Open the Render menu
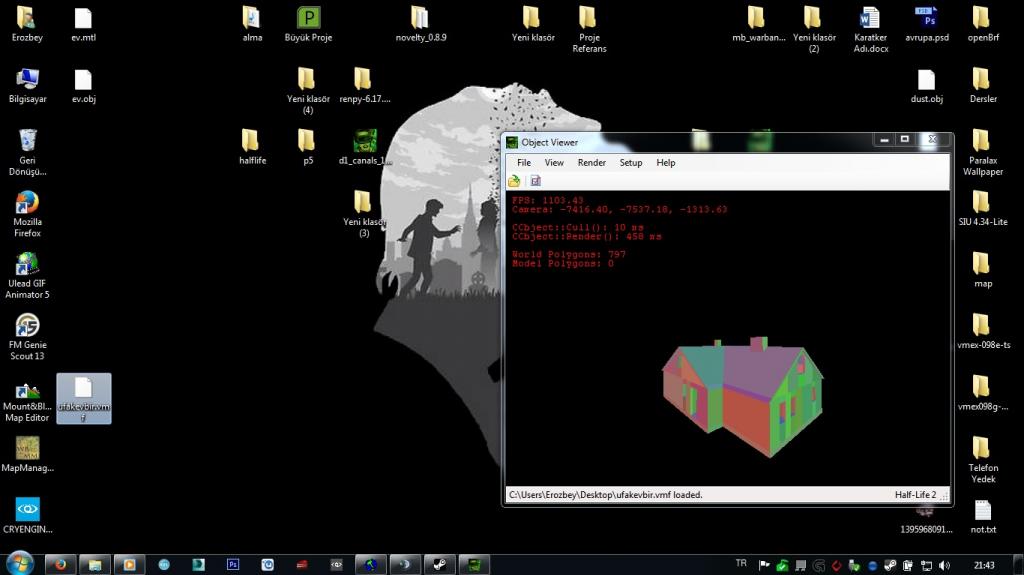The width and height of the screenshot is (1024, 575). tap(592, 163)
